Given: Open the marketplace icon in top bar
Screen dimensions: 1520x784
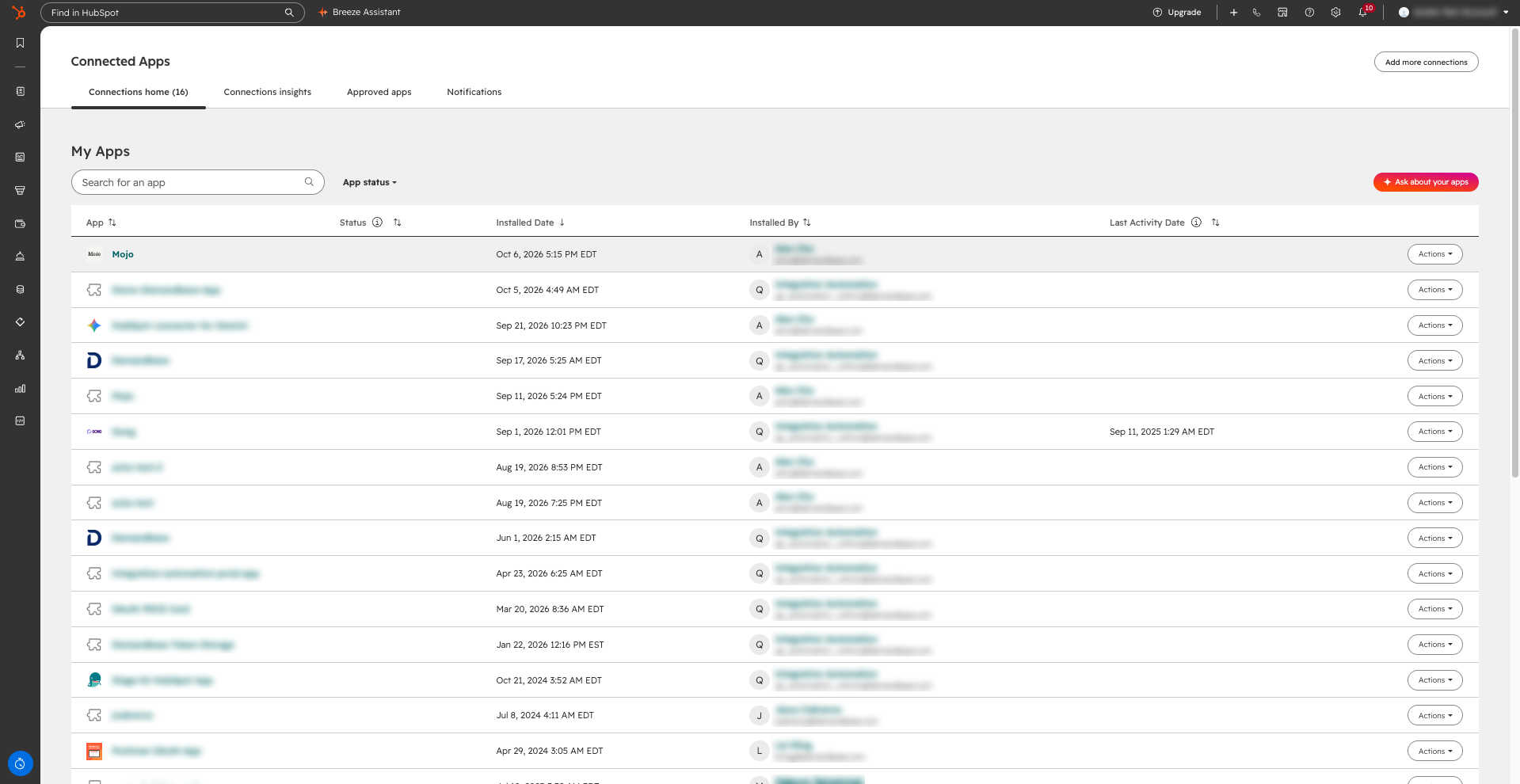Looking at the screenshot, I should click(x=1282, y=13).
